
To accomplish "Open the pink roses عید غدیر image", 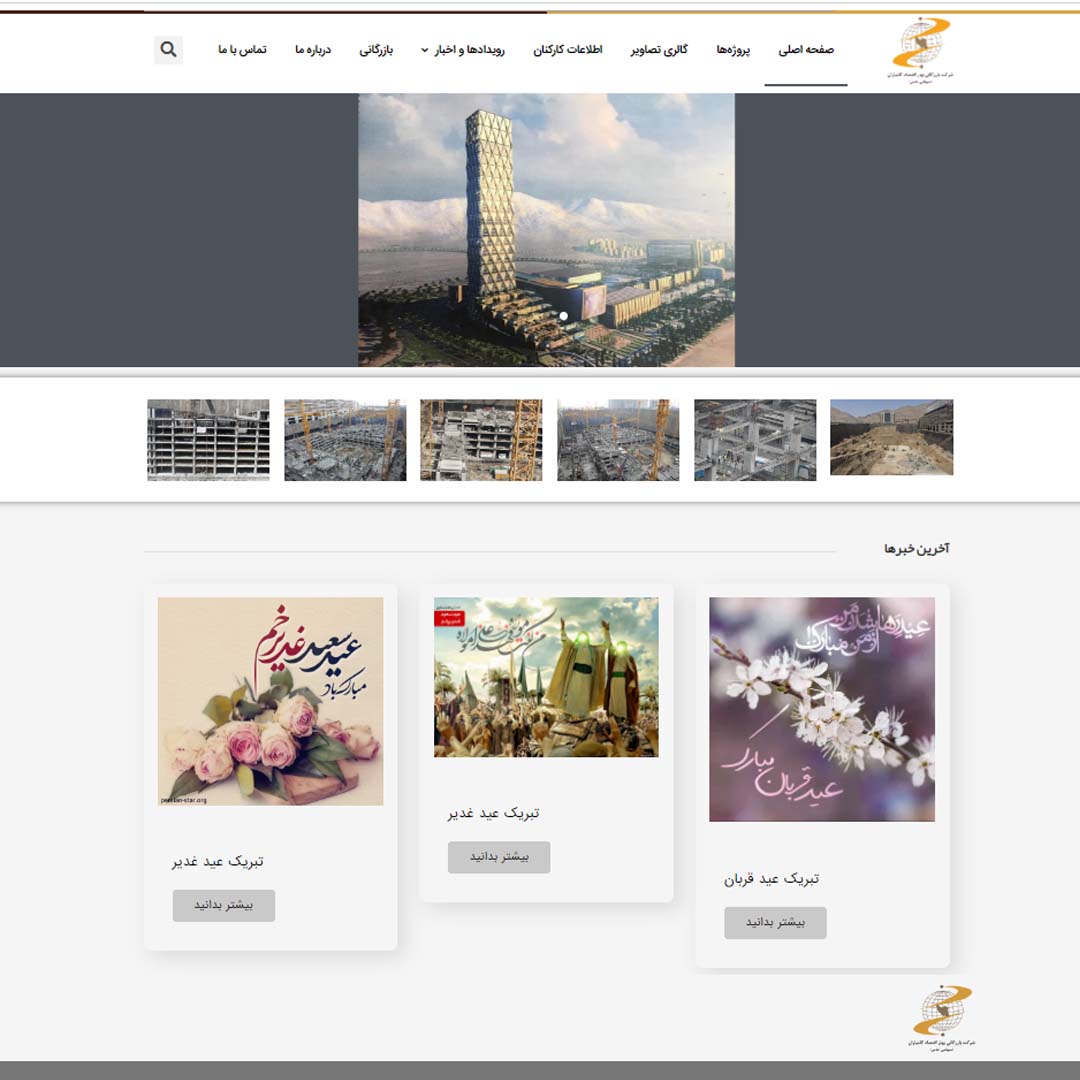I will pyautogui.click(x=270, y=701).
